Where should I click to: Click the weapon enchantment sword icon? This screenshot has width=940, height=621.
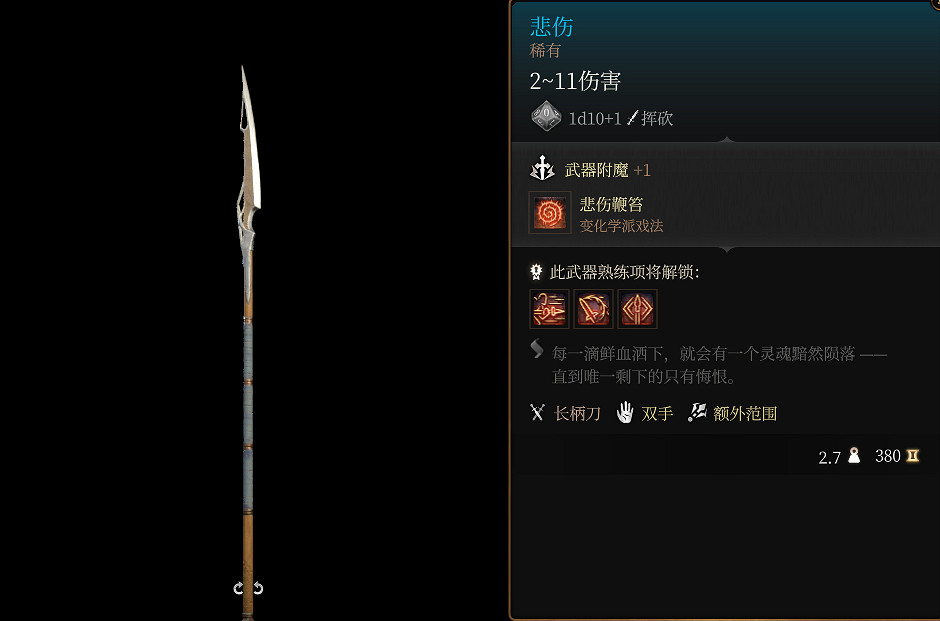pyautogui.click(x=543, y=168)
